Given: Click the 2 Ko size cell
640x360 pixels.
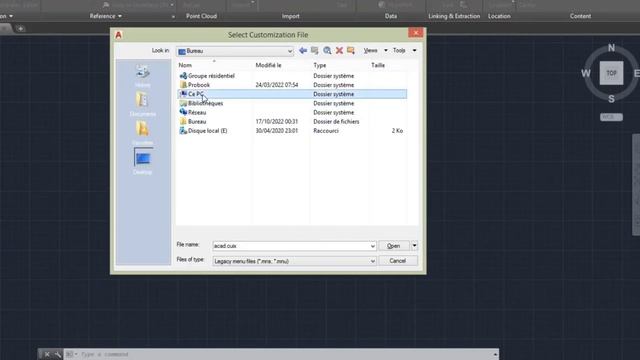Looking at the screenshot, I should [398, 131].
